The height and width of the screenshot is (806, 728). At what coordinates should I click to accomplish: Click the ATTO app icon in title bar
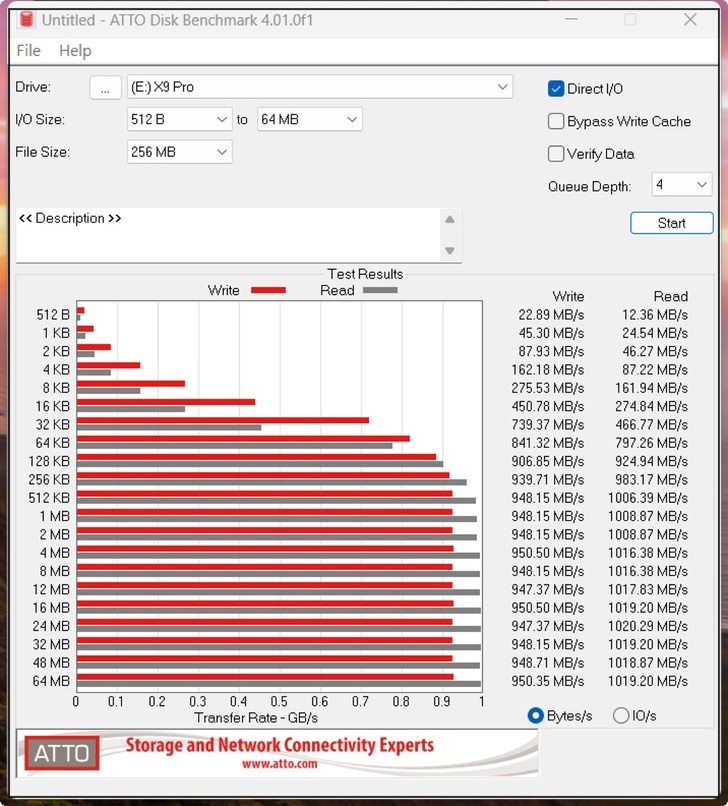26,20
